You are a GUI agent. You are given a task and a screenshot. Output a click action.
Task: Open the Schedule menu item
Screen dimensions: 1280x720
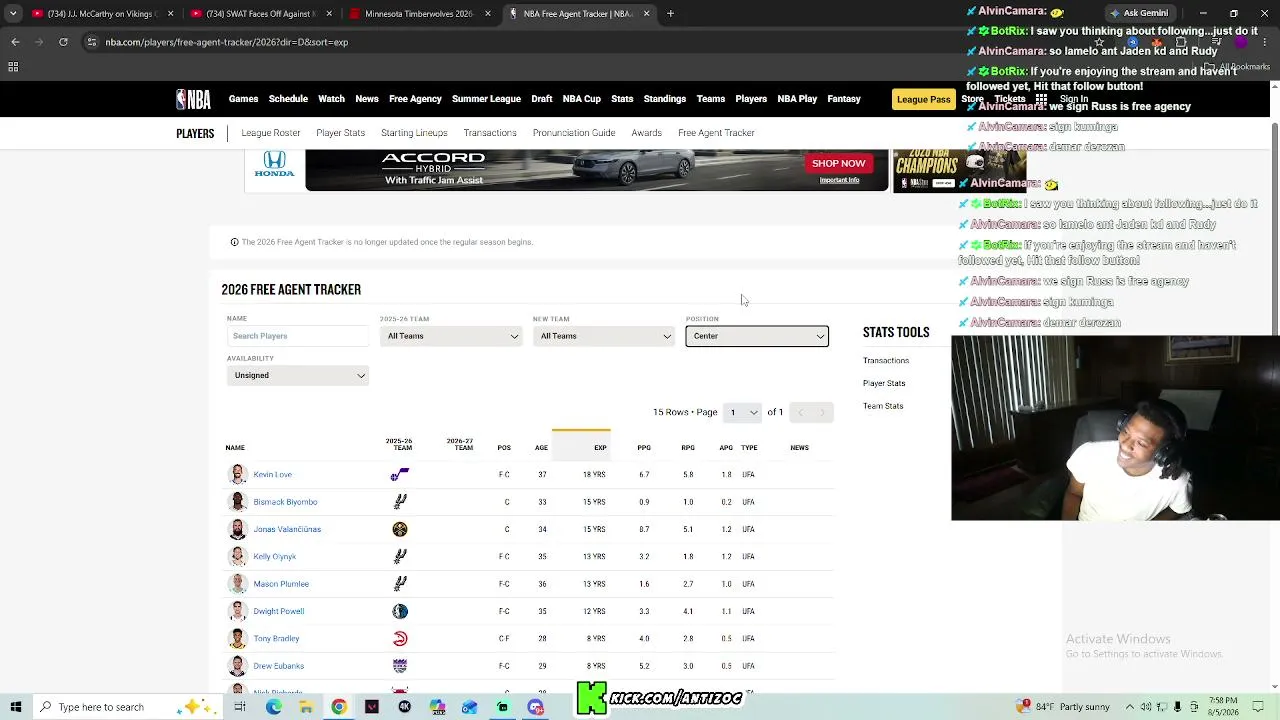[x=288, y=99]
